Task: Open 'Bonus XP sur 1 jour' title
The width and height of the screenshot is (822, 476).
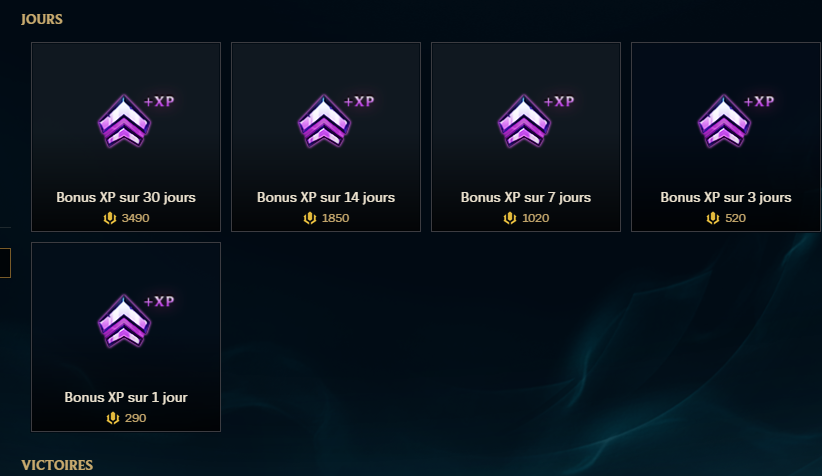Action: tap(126, 397)
